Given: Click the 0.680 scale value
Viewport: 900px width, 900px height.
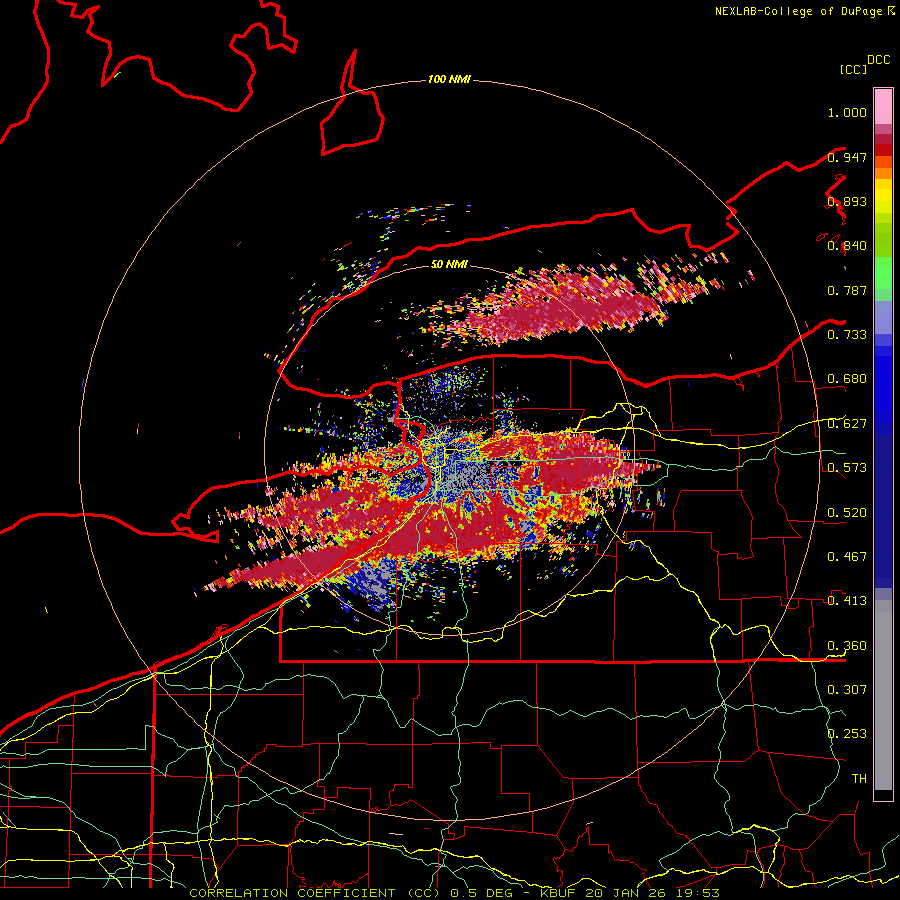Looking at the screenshot, I should (x=847, y=379).
